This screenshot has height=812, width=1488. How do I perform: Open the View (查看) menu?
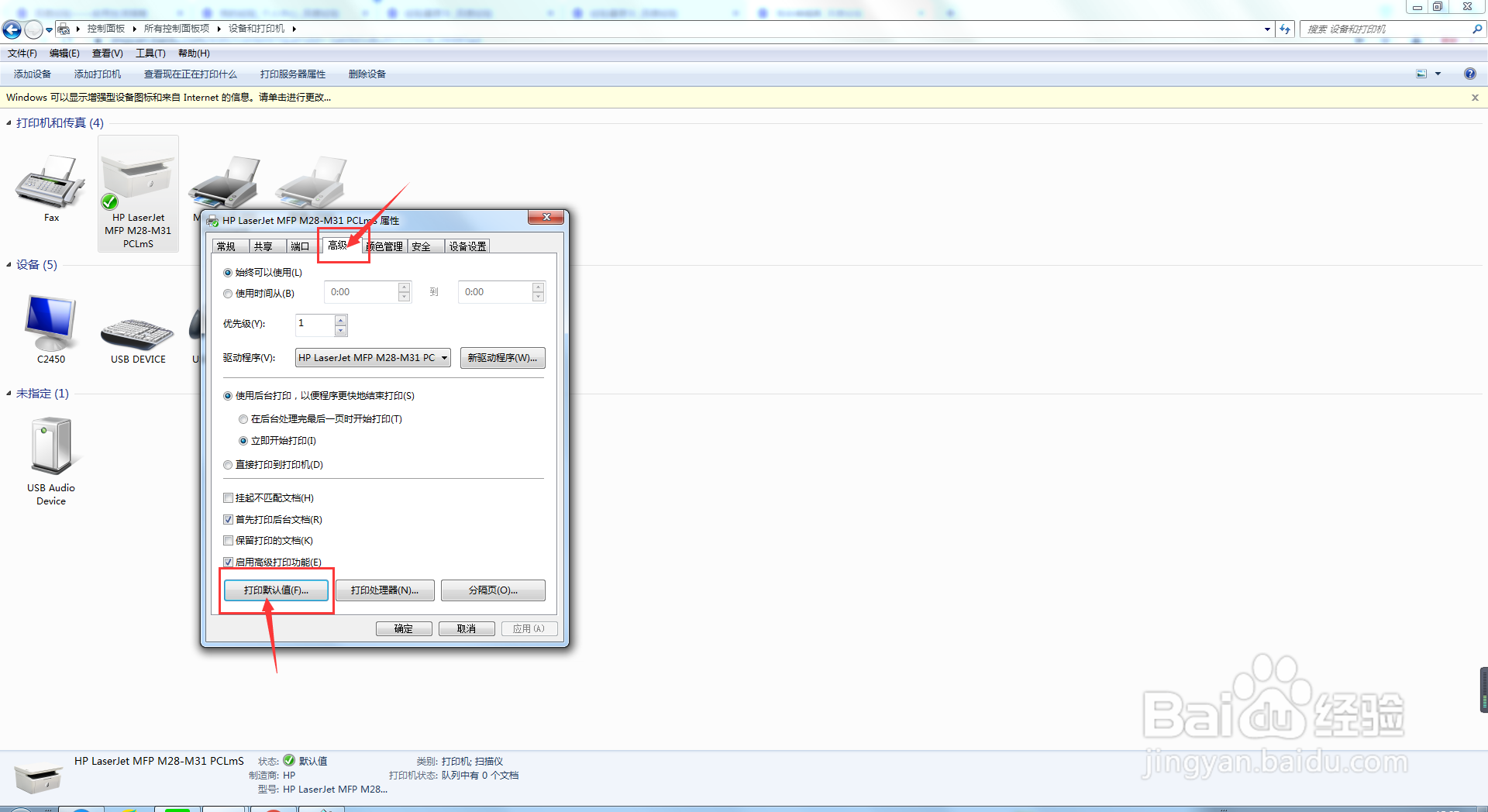click(107, 53)
